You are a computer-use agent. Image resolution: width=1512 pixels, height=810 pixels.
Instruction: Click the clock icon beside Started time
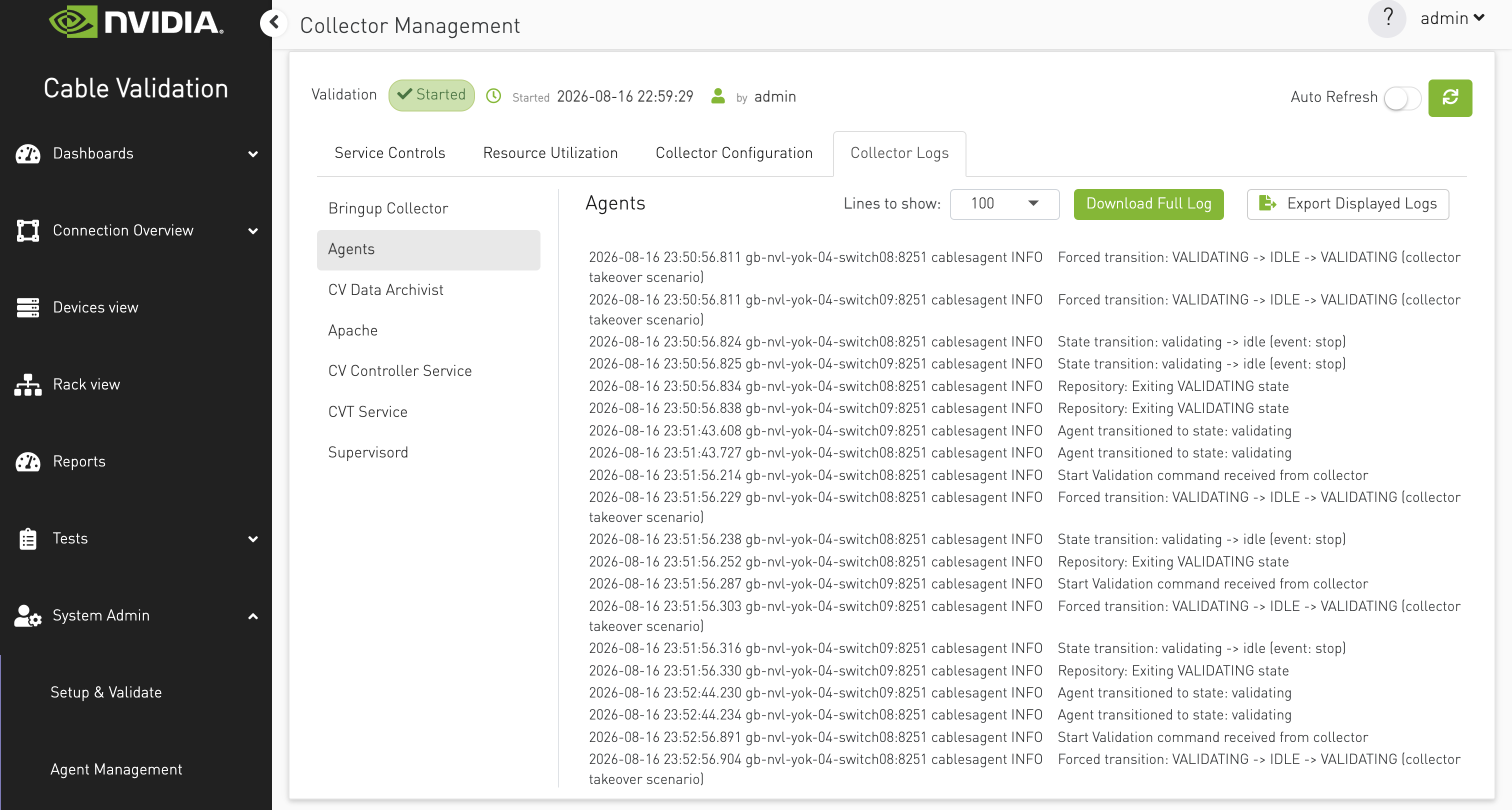pyautogui.click(x=493, y=95)
